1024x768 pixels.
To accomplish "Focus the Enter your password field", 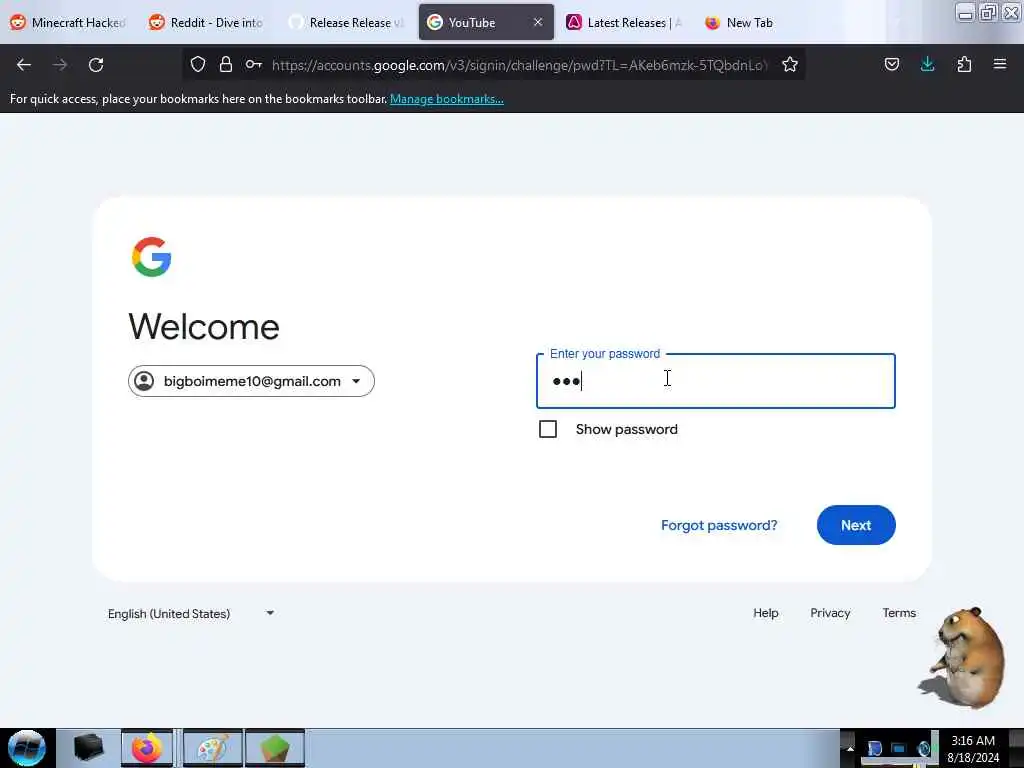I will click(x=716, y=381).
